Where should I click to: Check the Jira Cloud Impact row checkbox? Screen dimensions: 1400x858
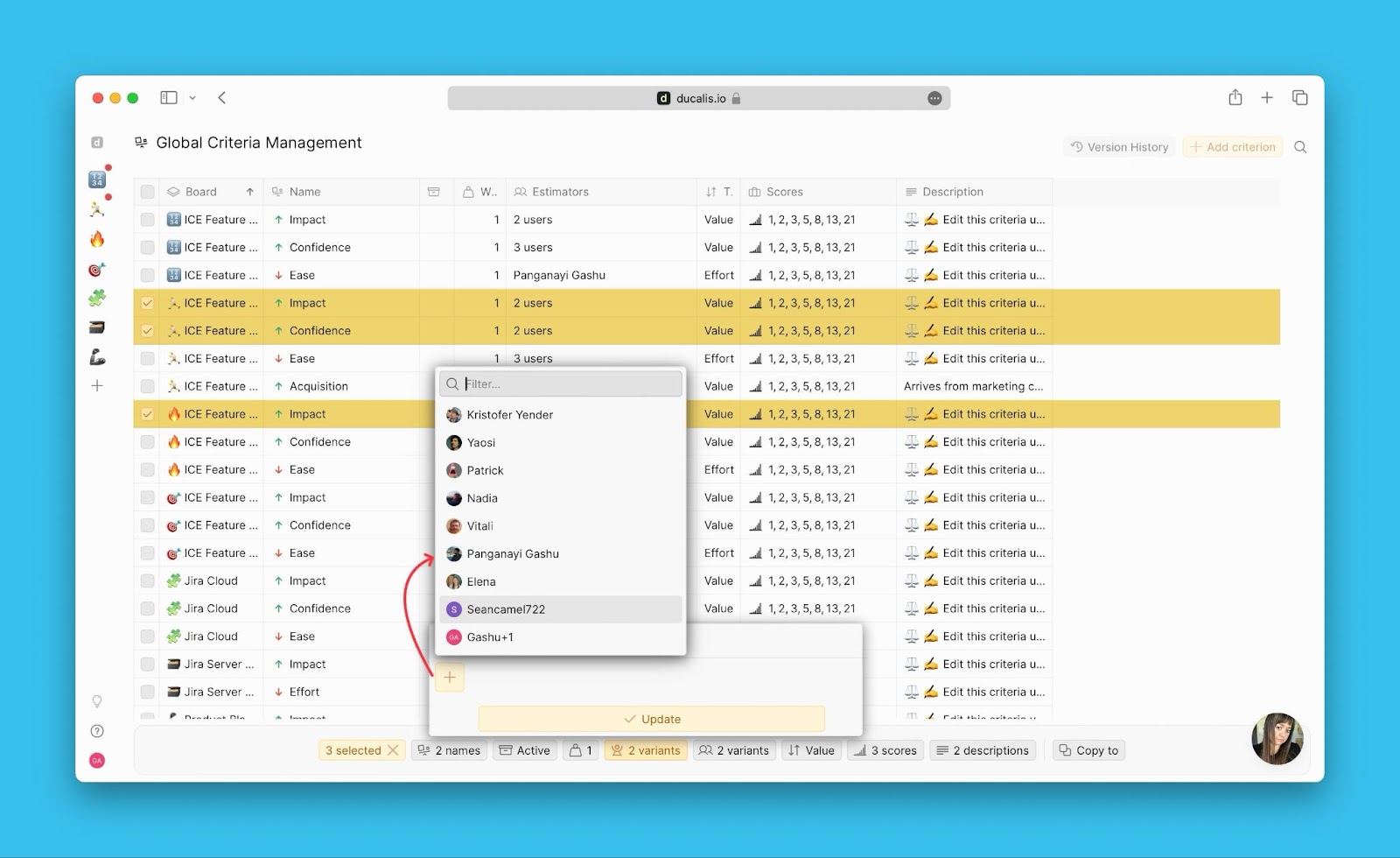[147, 580]
